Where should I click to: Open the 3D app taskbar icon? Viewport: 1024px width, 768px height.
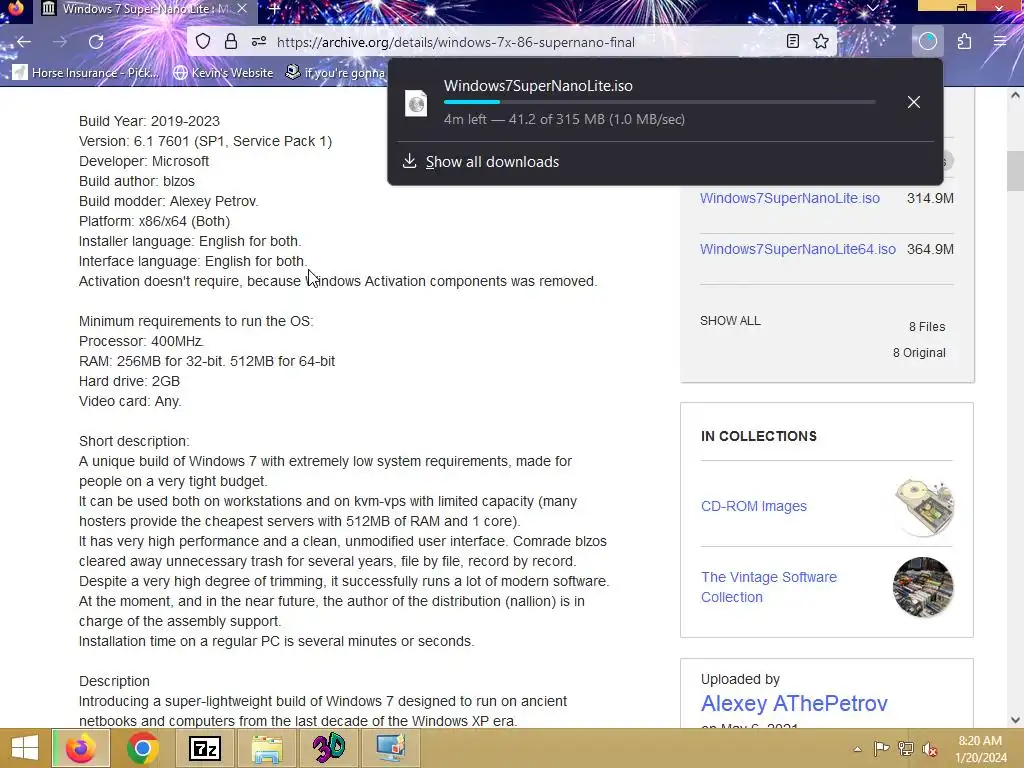[x=328, y=748]
